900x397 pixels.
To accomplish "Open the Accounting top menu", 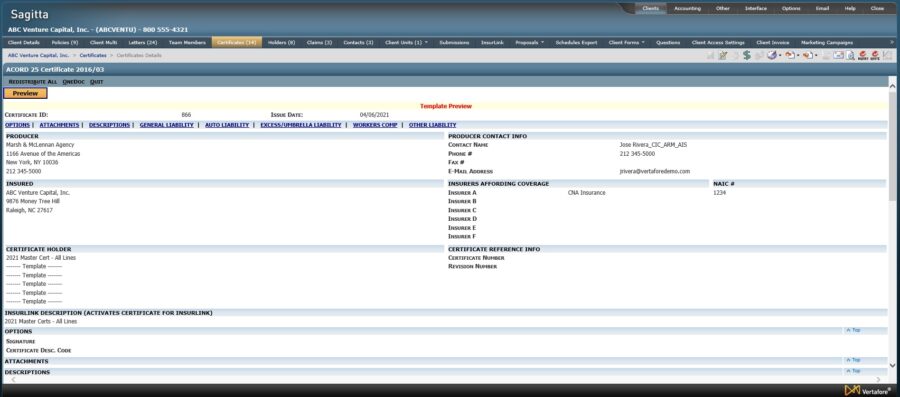I will [x=687, y=9].
